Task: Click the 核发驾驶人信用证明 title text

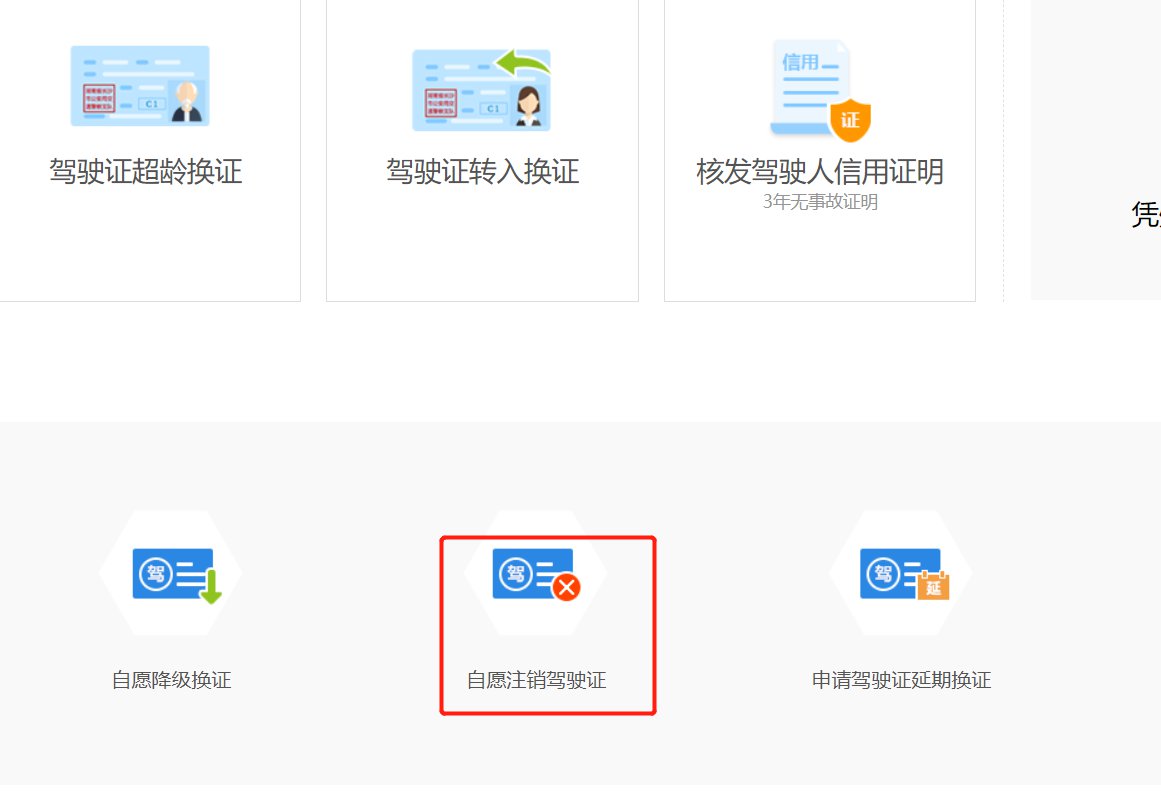Action: 820,171
